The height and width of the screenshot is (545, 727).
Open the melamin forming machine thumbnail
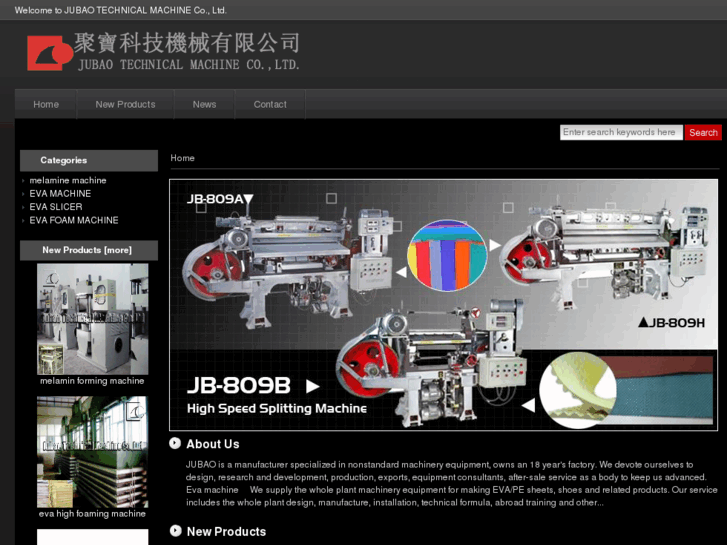click(93, 319)
